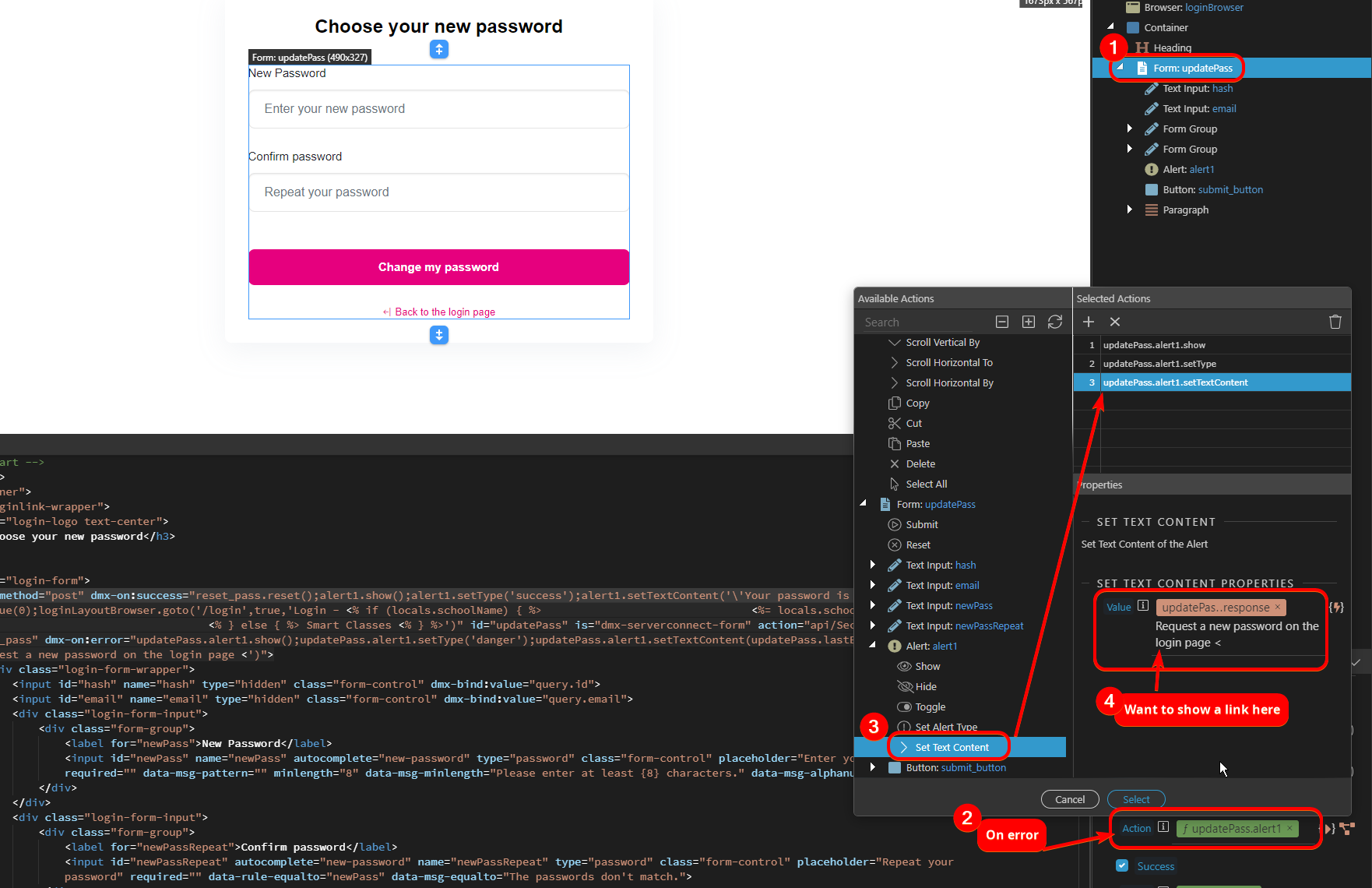Collapse all available actions icon
1372x888 pixels.
1002,322
